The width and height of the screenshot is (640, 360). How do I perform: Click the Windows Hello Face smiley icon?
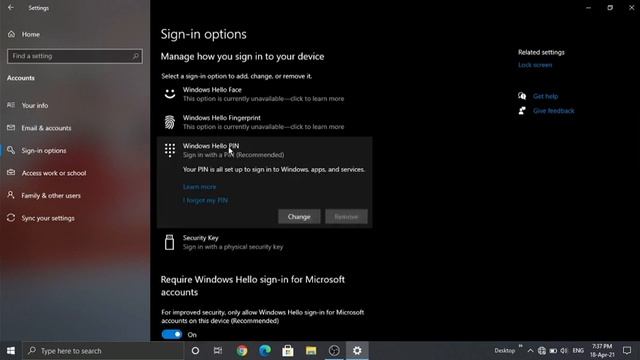170,94
